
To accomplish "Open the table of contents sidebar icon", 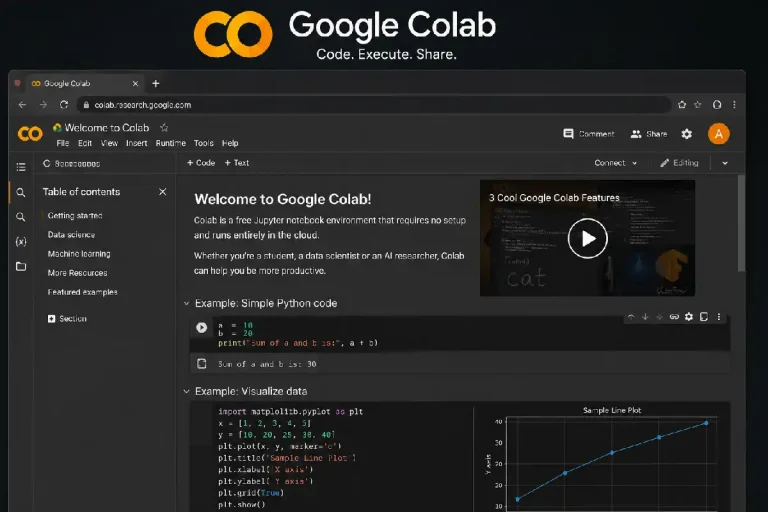I will [x=21, y=167].
